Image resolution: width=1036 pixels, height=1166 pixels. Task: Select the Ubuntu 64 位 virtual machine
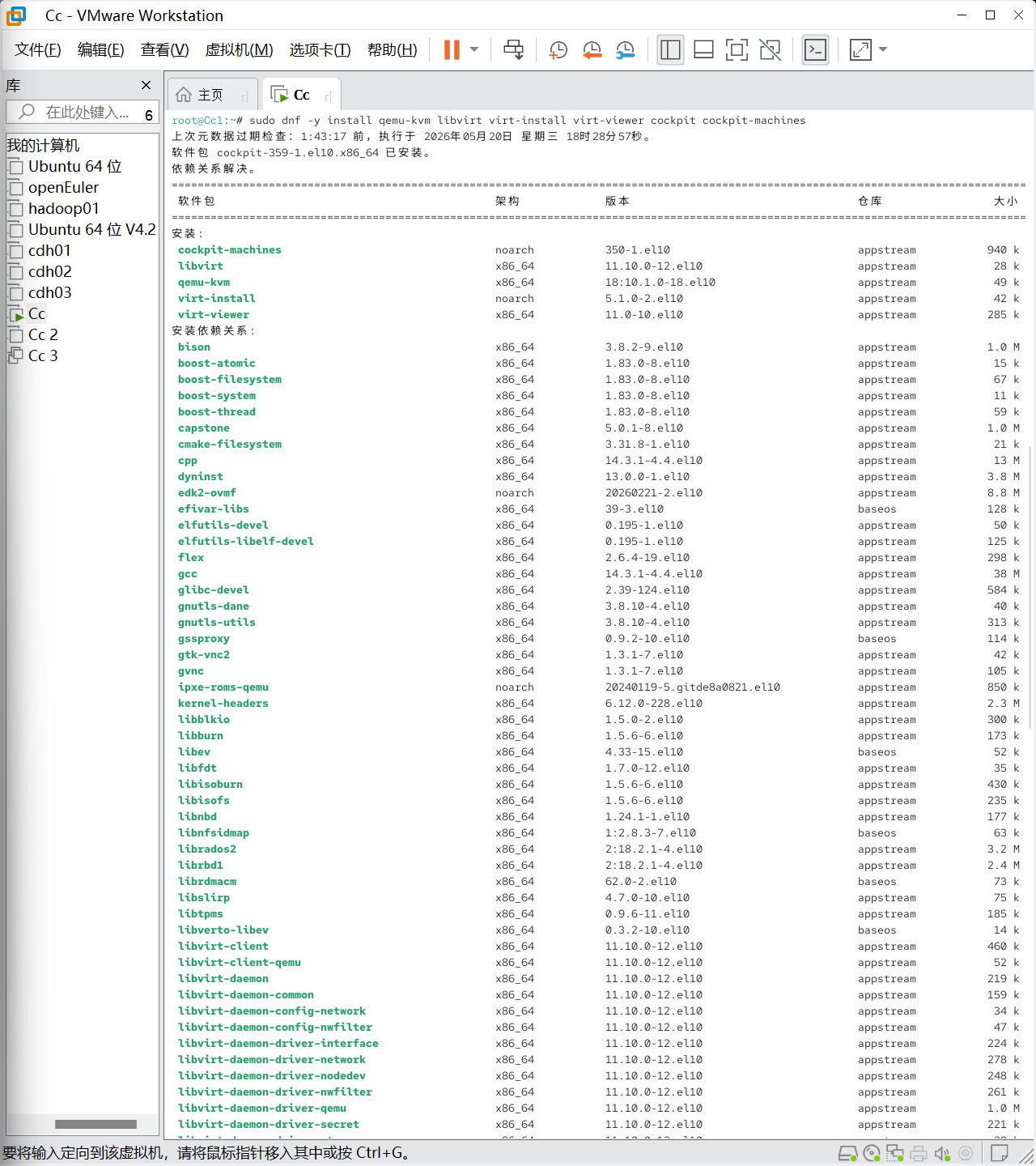[x=75, y=166]
